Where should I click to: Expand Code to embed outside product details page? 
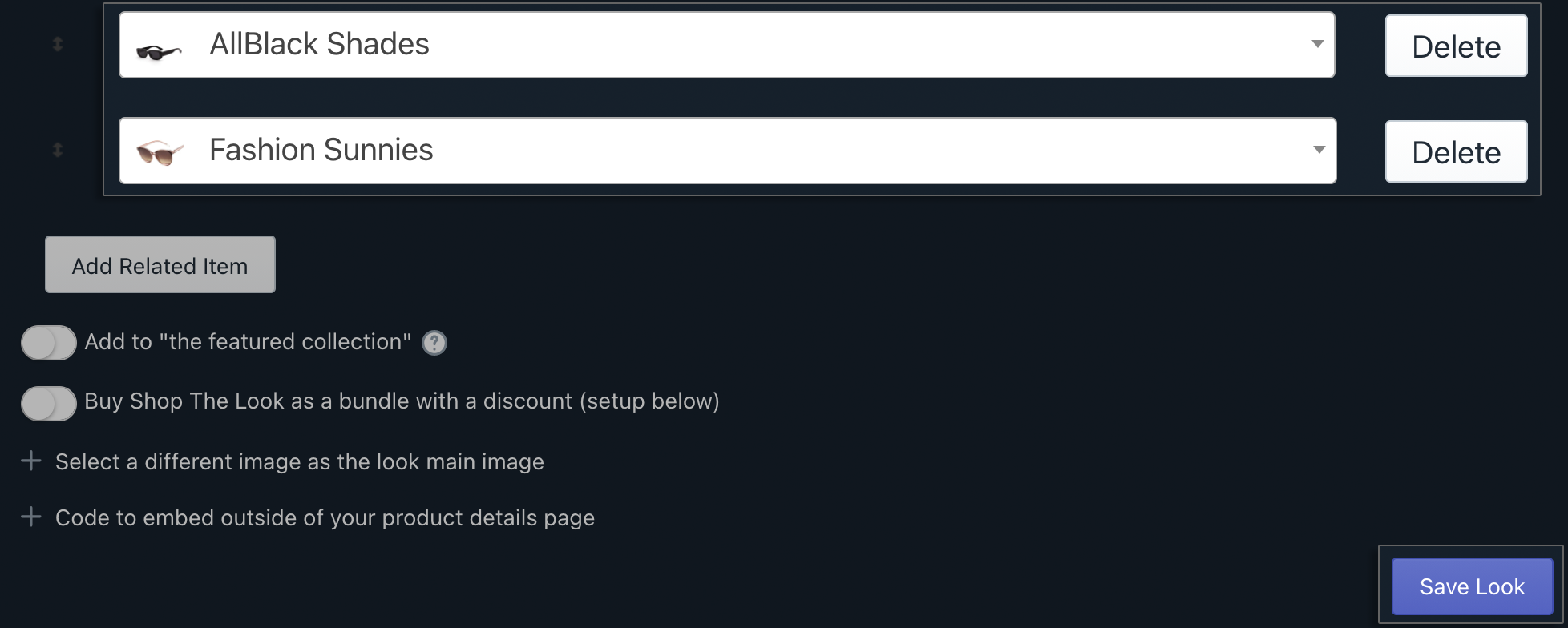point(325,518)
